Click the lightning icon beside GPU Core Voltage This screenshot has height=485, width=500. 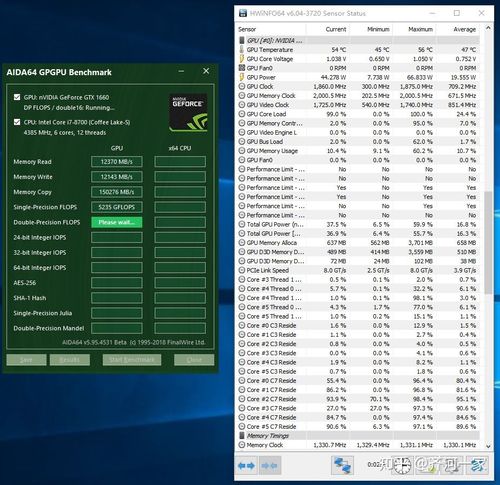point(242,59)
